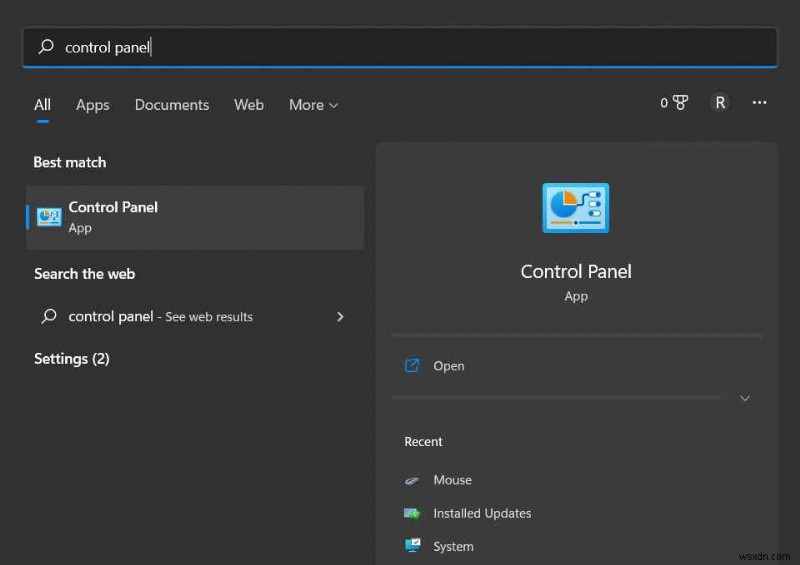This screenshot has height=565, width=800.
Task: Switch to the Documents tab
Action: tap(171, 105)
